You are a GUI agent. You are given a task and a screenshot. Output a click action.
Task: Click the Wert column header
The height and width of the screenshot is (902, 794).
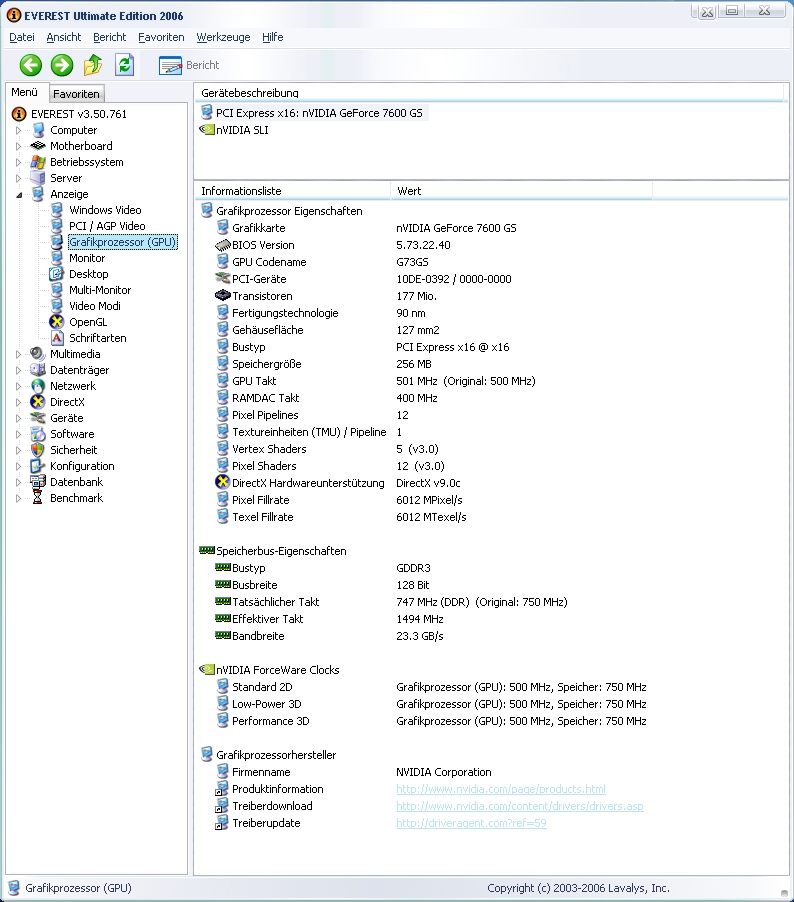521,191
